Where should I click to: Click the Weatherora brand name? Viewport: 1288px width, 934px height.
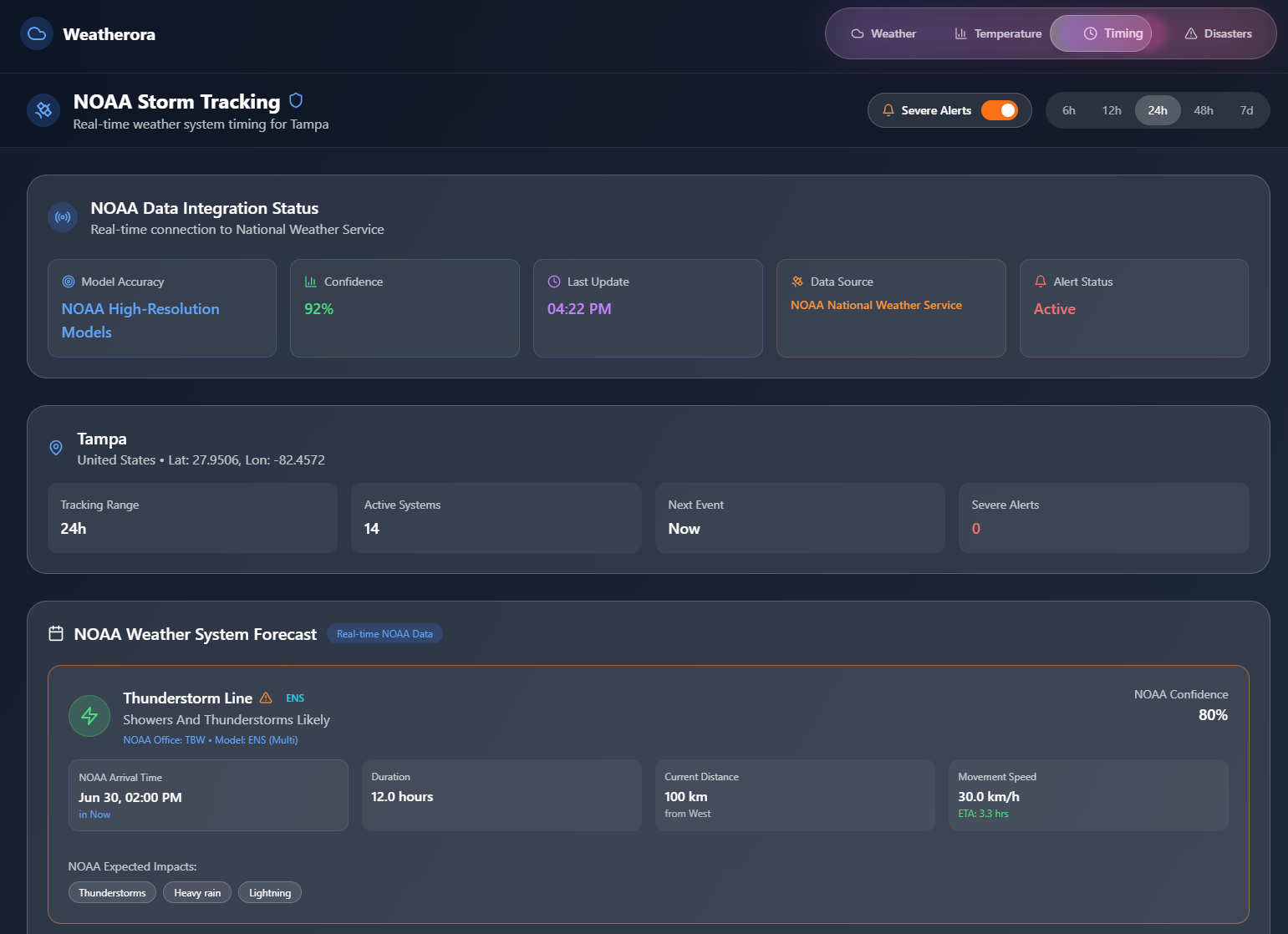[109, 34]
